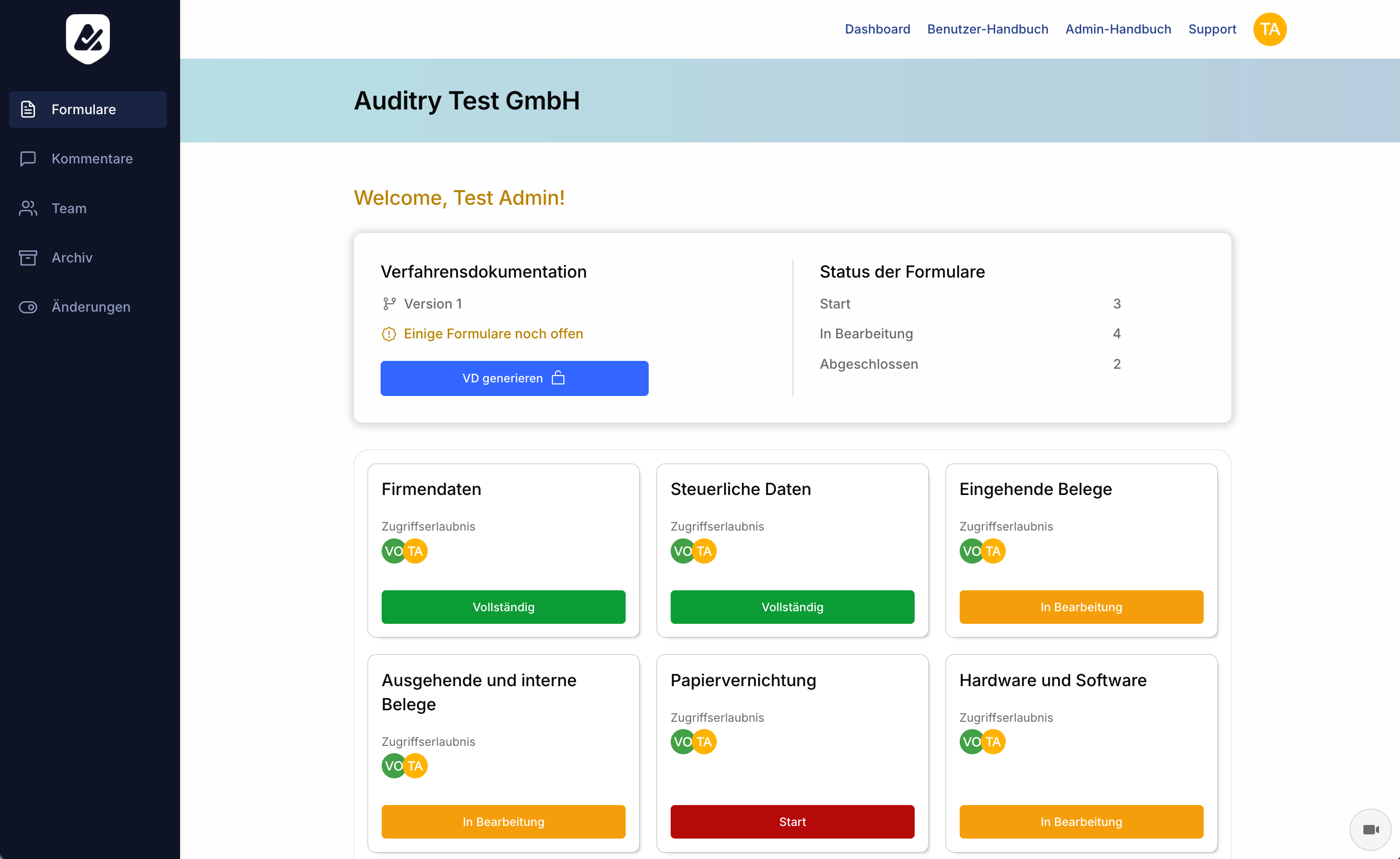
Task: Open the Dashboard link
Action: click(877, 29)
